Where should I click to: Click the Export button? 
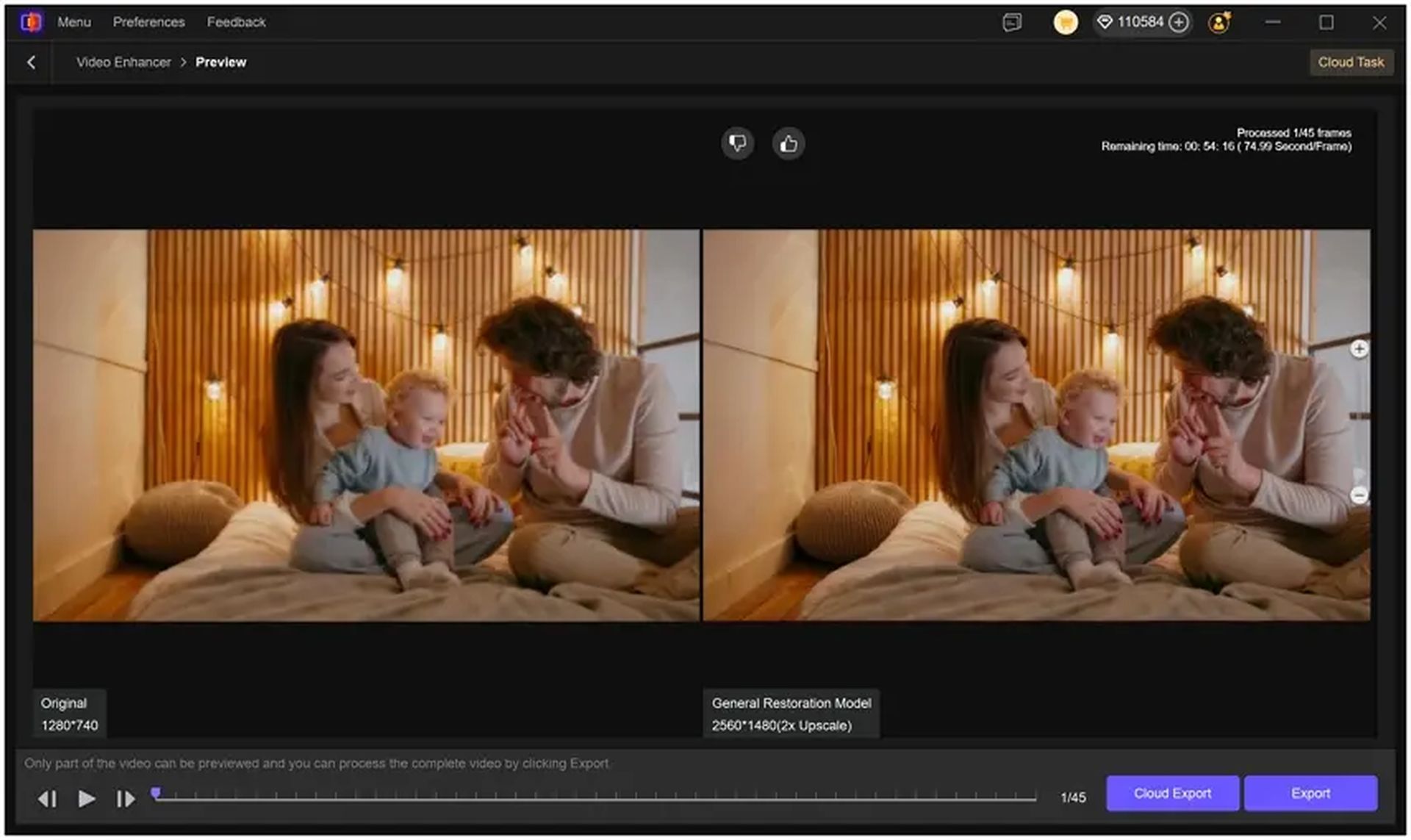click(x=1311, y=793)
